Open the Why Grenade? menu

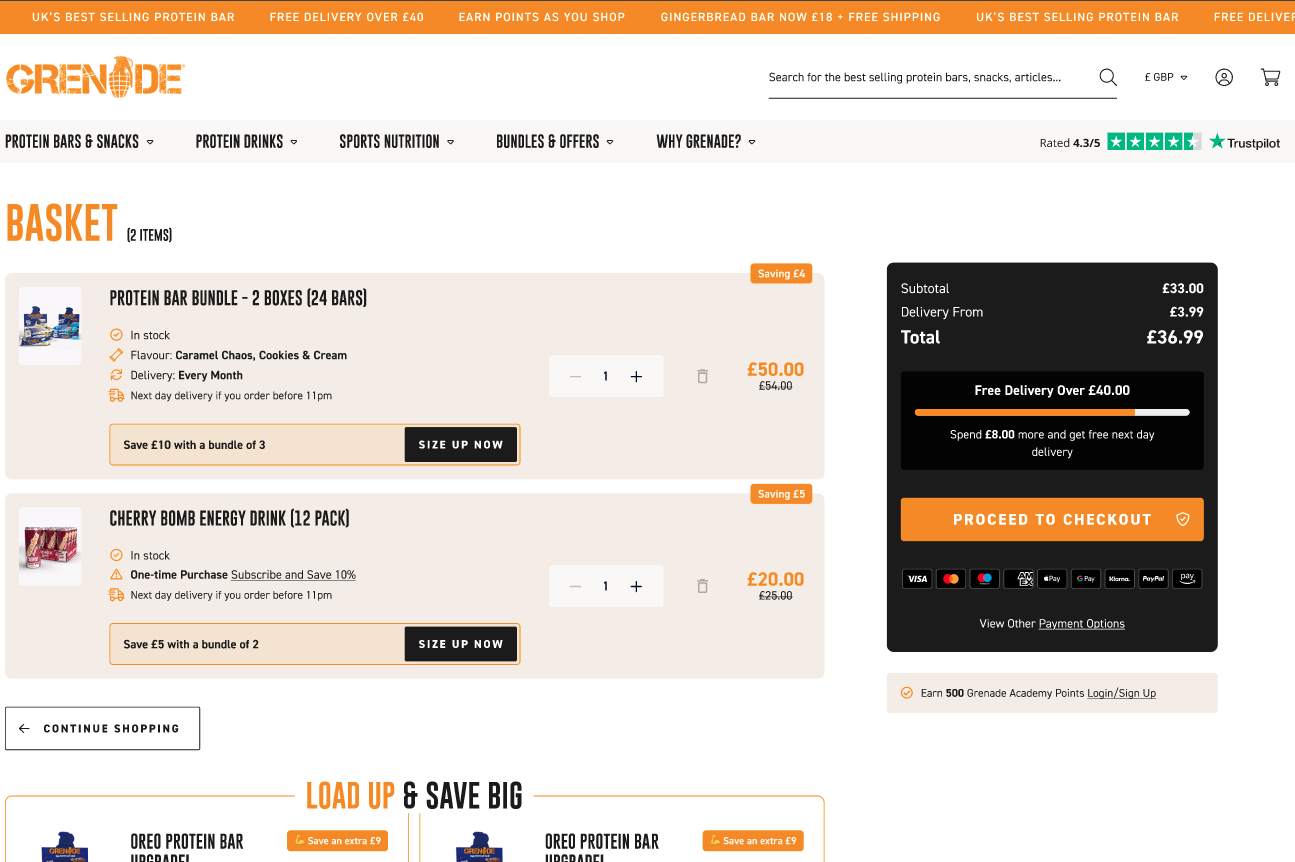[x=705, y=142]
